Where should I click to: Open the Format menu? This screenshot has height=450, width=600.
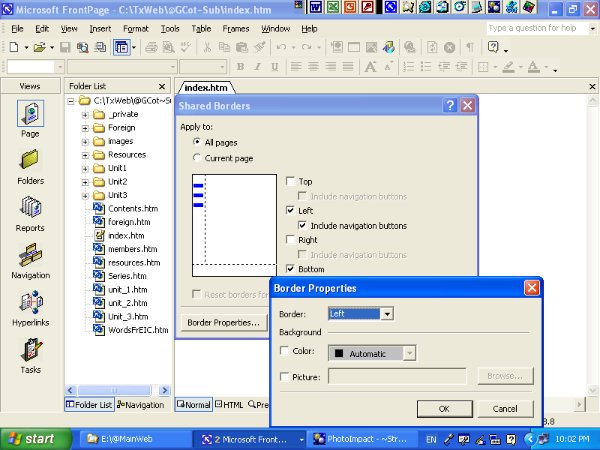point(136,29)
